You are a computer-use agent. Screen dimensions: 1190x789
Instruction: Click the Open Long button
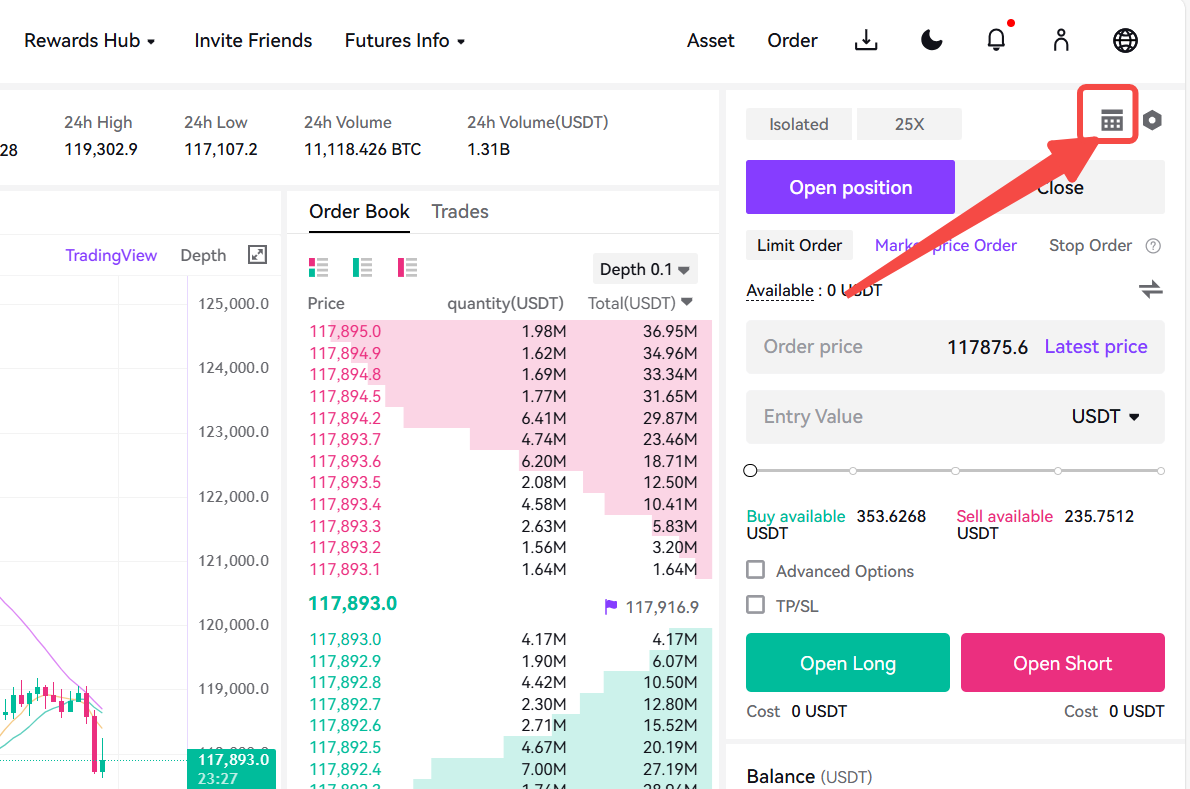point(848,662)
